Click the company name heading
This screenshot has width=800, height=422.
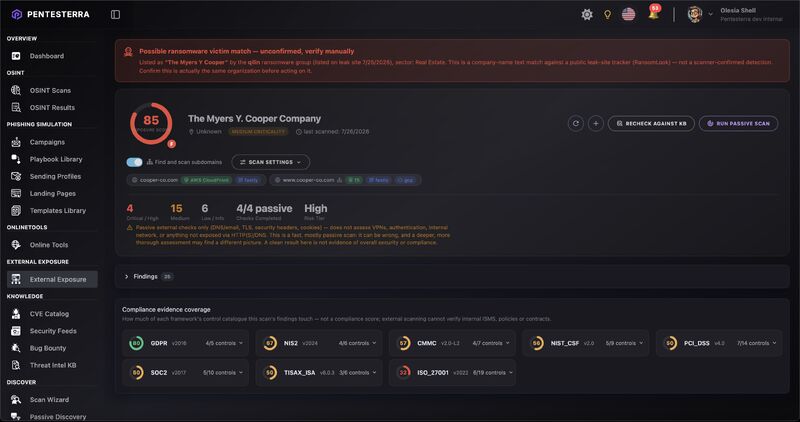pyautogui.click(x=254, y=118)
